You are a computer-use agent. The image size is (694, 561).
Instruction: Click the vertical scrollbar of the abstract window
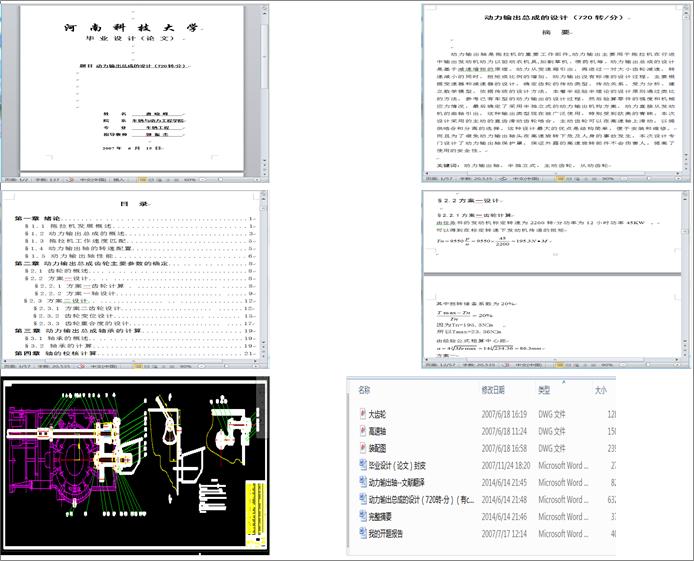pyautogui.click(x=685, y=88)
